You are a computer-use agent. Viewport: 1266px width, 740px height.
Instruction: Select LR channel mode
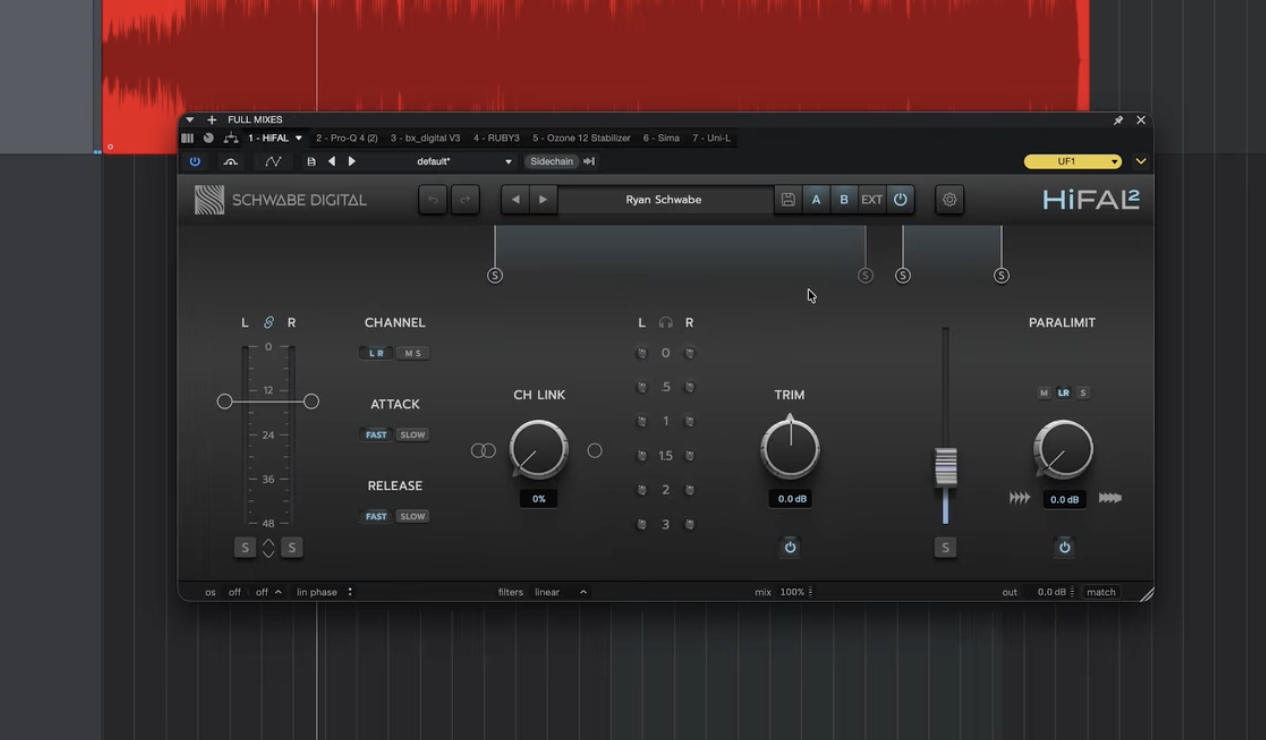pos(376,353)
